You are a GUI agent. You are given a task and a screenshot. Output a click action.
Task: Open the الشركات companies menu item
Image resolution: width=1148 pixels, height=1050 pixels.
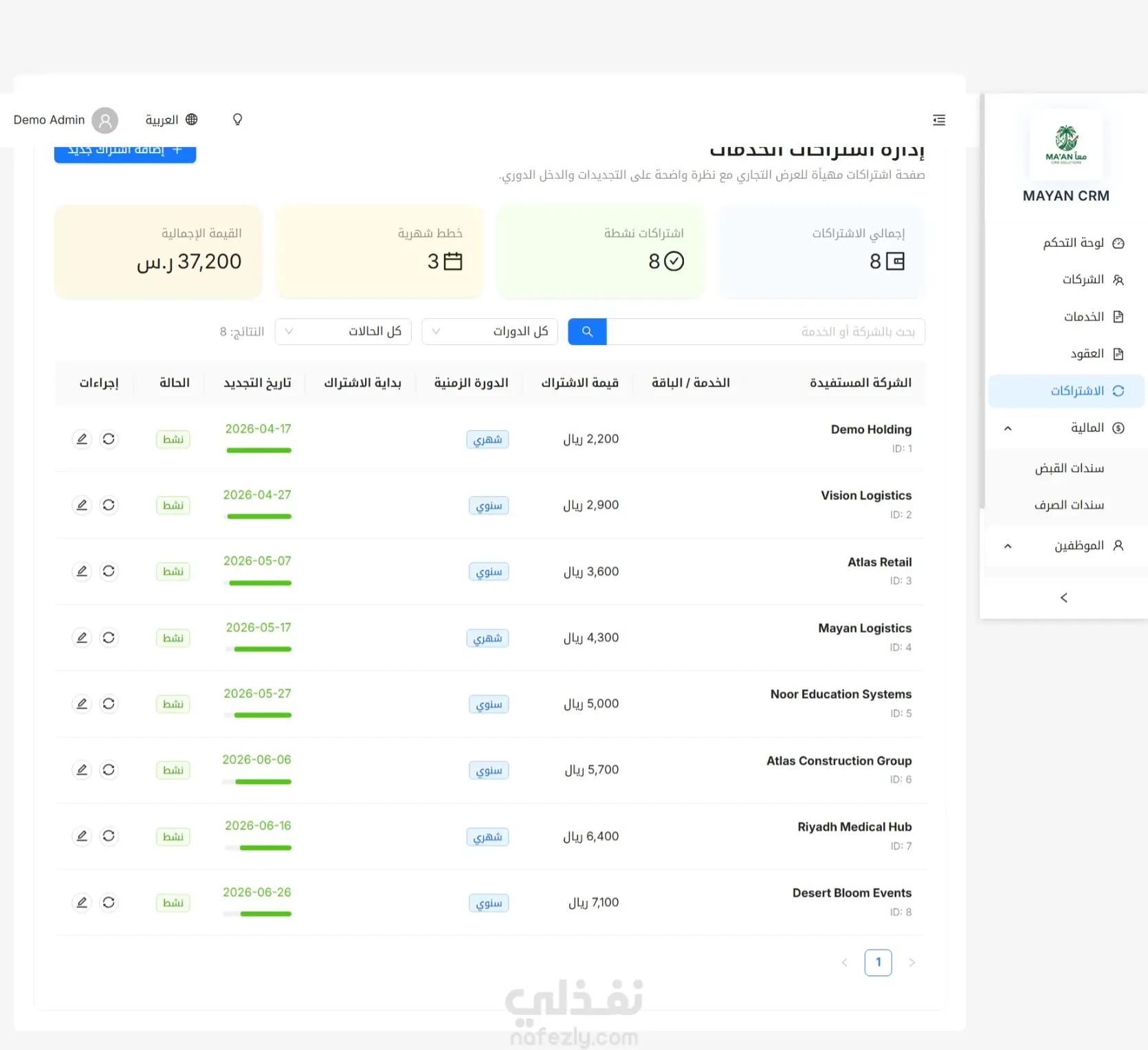[1066, 280]
